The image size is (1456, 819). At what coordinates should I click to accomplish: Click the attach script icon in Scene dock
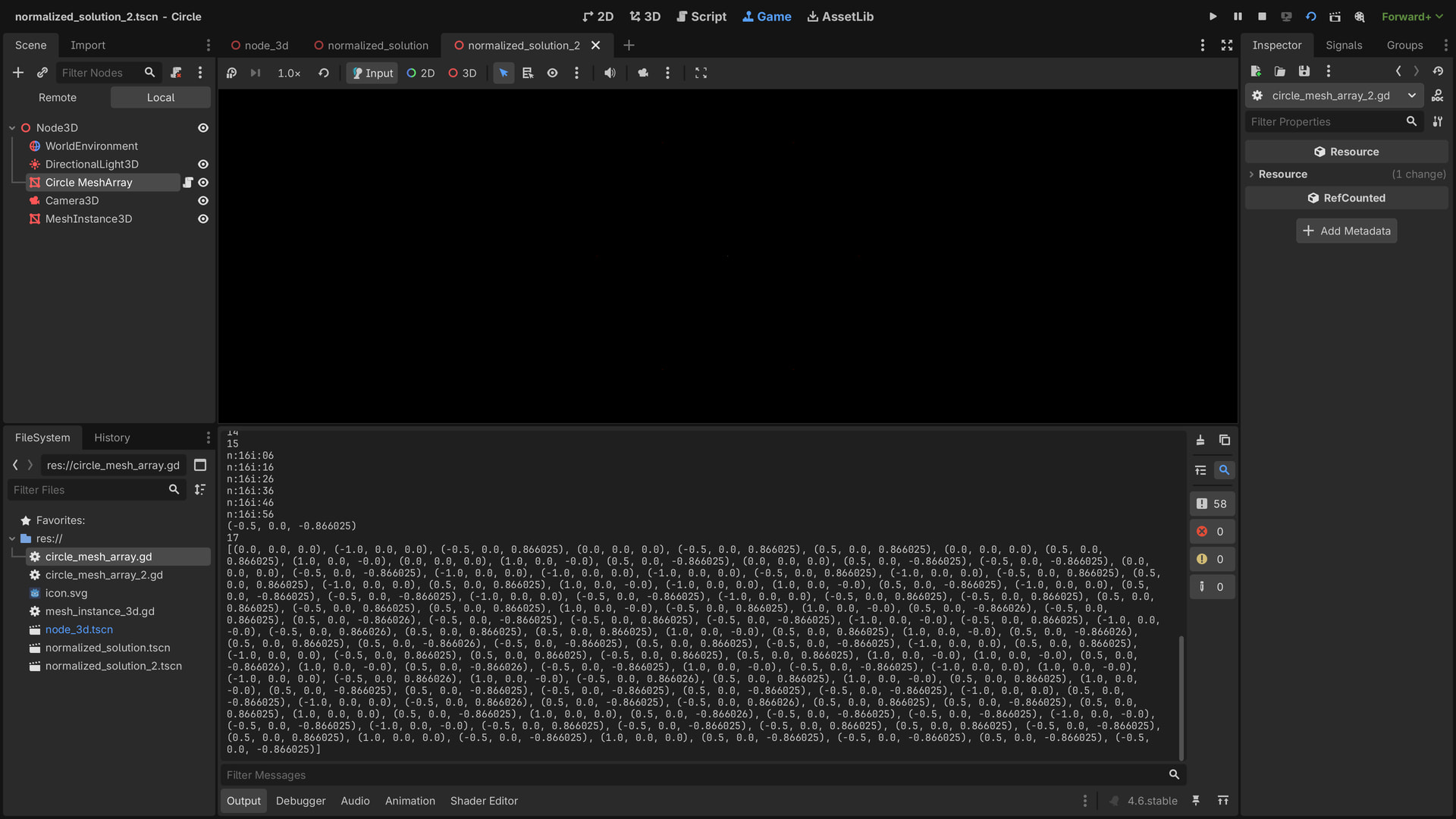(176, 73)
